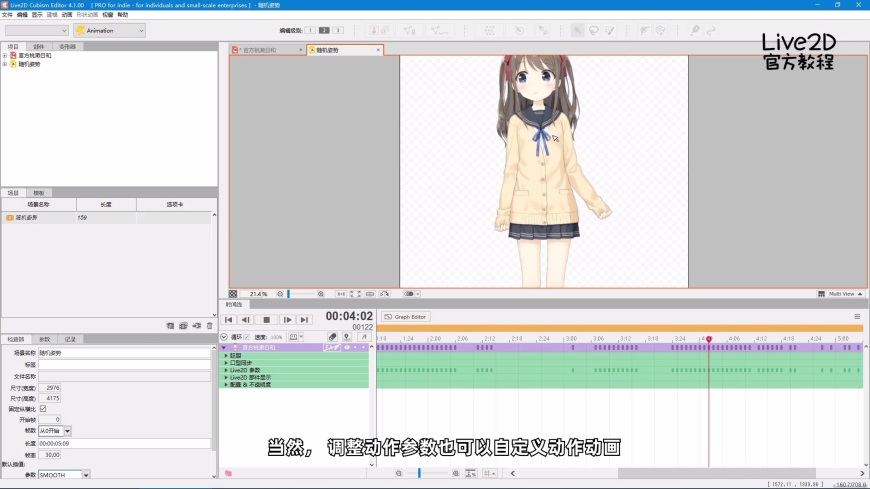
Task: Jump to the last frame in timeline
Action: pos(304,320)
